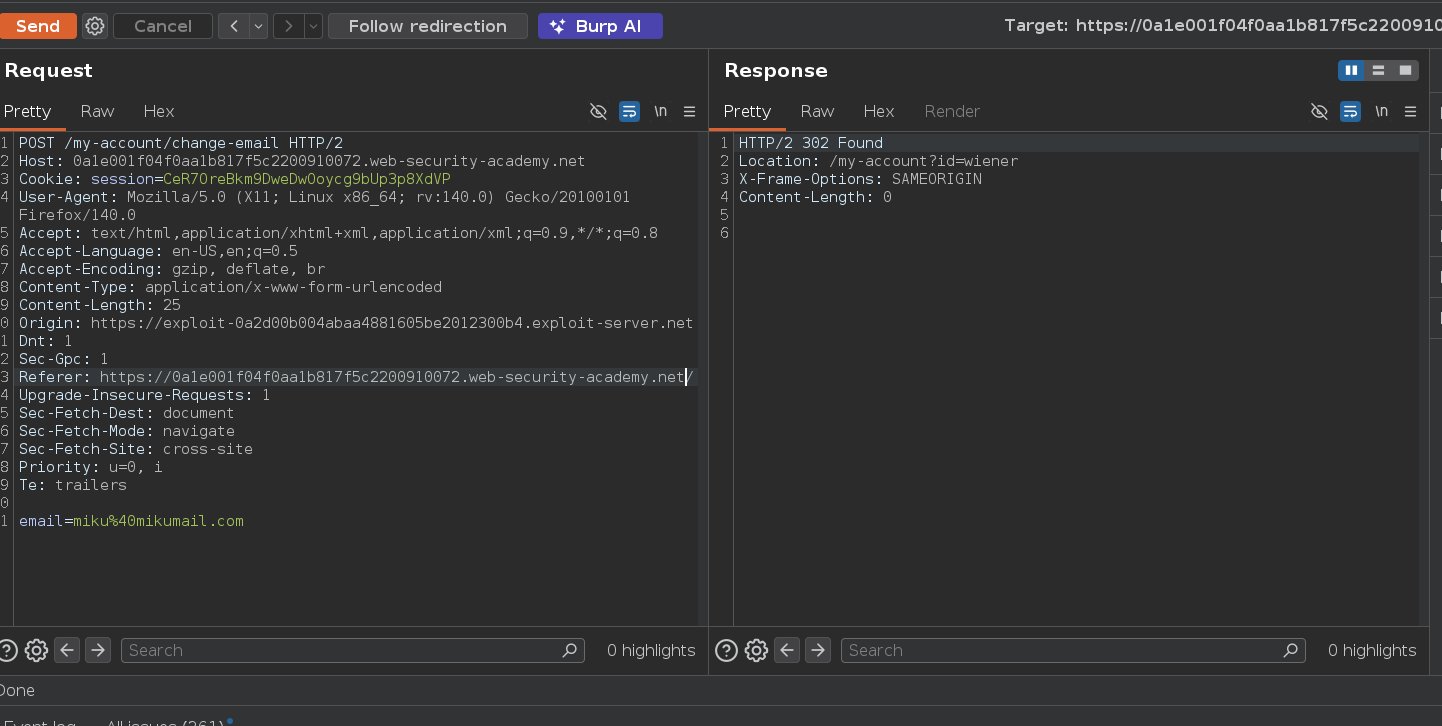
Task: Click the Follow redirection button
Action: (x=428, y=26)
